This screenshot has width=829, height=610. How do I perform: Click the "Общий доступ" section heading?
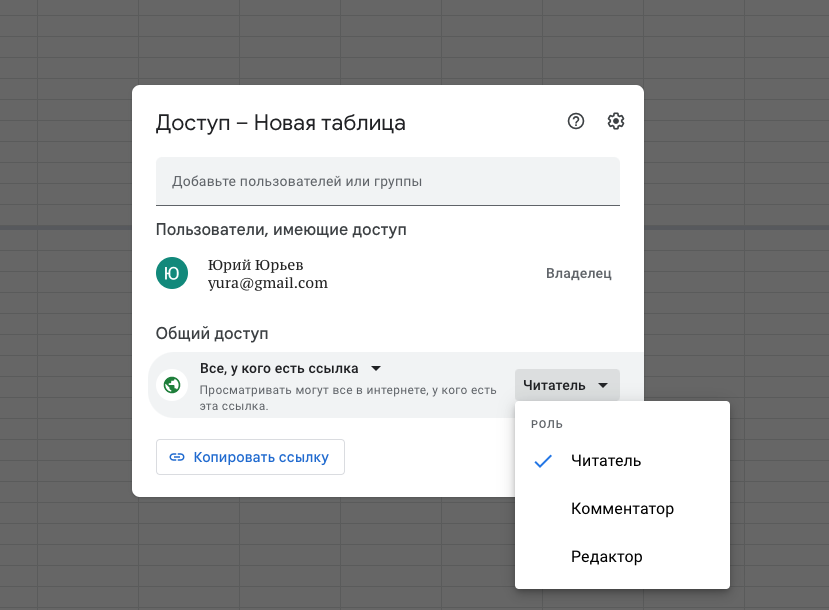point(212,334)
